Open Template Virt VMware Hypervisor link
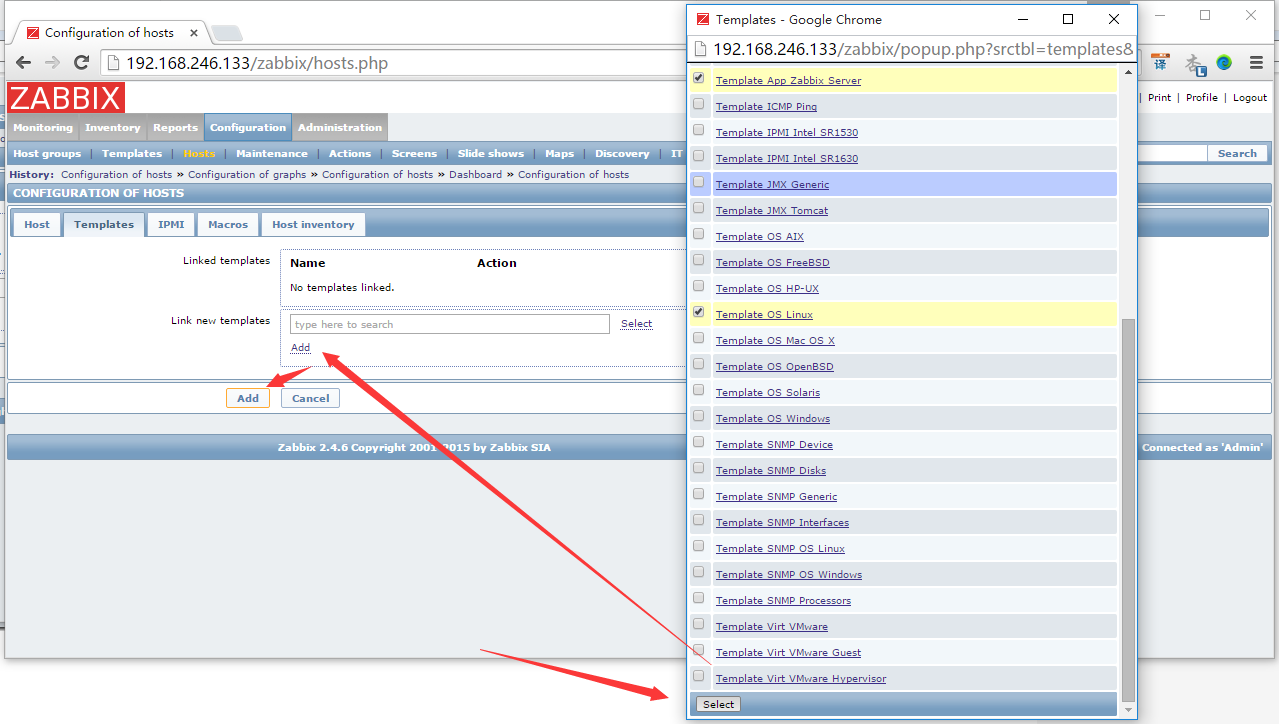Image resolution: width=1279 pixels, height=724 pixels. (x=801, y=679)
